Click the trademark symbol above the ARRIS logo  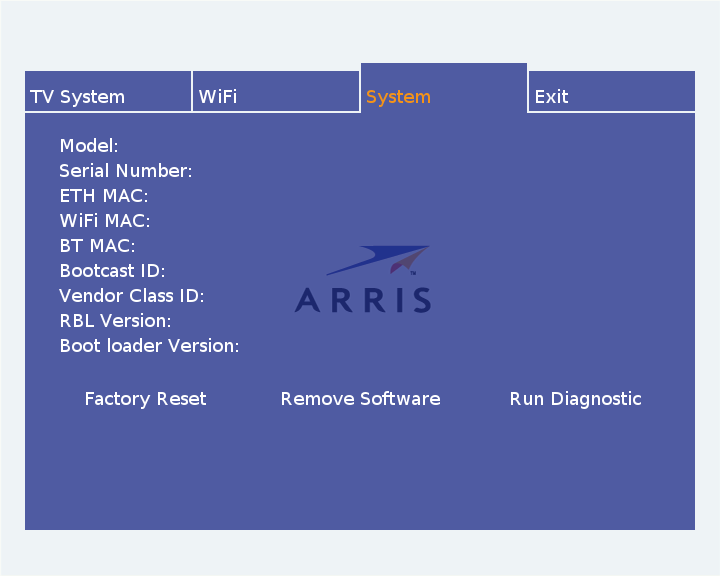pyautogui.click(x=413, y=271)
